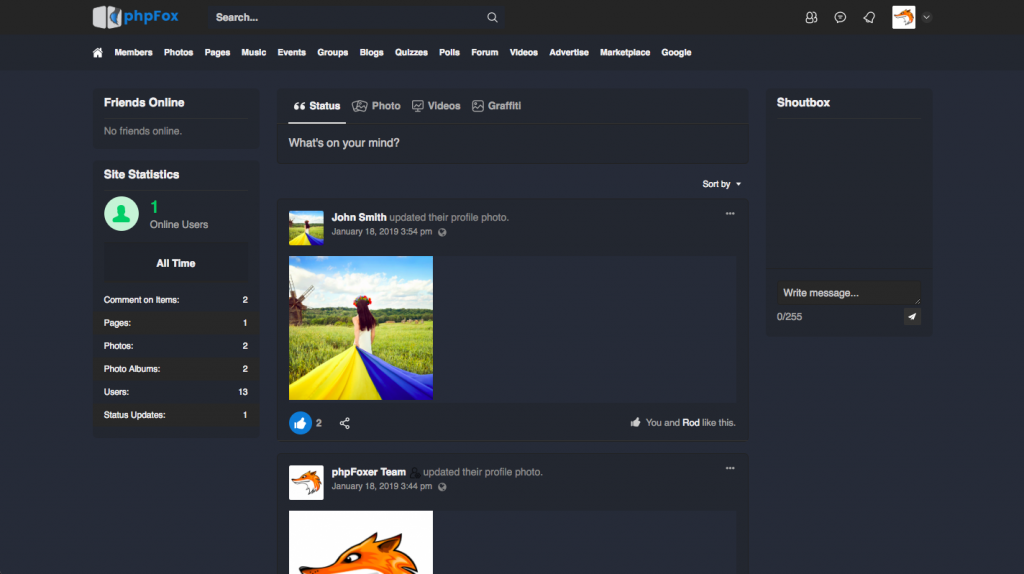Select the Videos composer tab
Screen dimensions: 1024x574
[436, 106]
